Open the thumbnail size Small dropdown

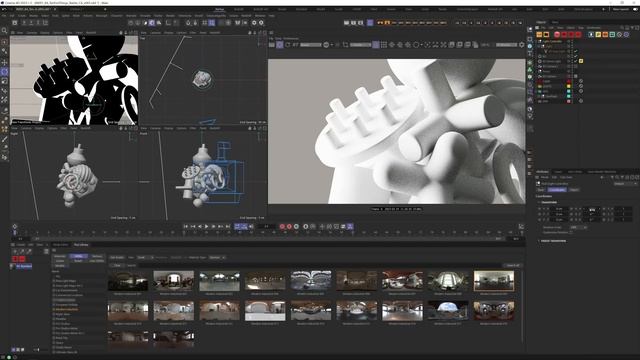pos(144,258)
